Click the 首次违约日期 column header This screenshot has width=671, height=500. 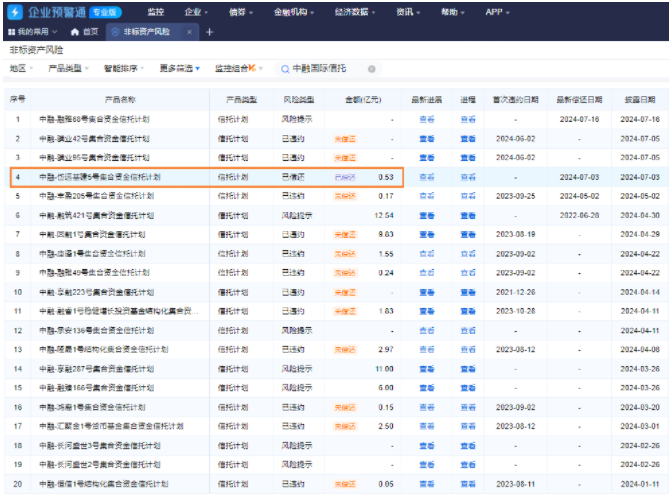(515, 100)
